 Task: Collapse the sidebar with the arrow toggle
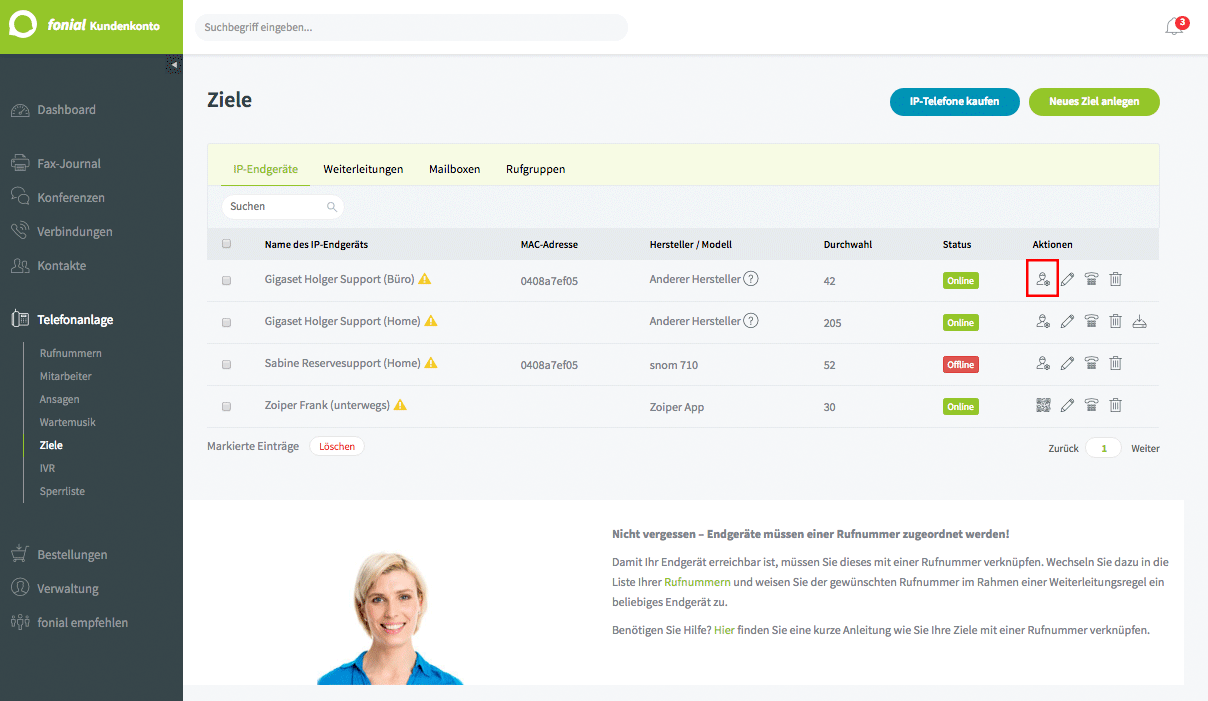coord(174,64)
